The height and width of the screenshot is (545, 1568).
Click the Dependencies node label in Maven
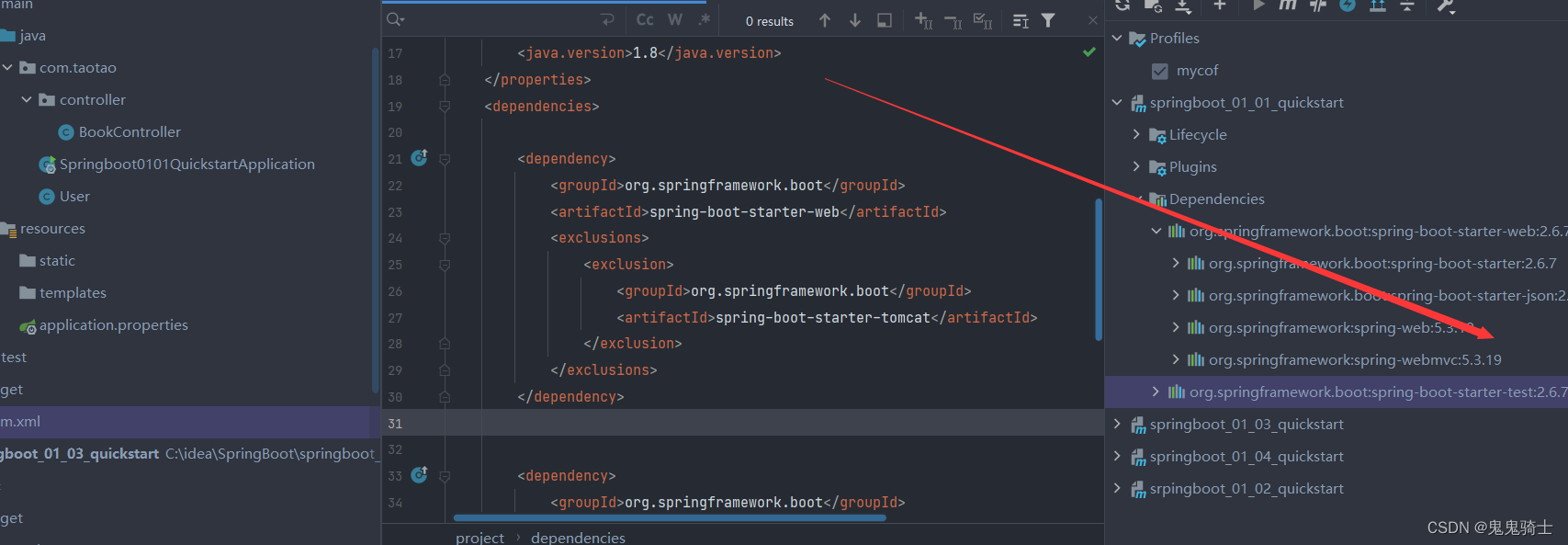pos(1216,199)
